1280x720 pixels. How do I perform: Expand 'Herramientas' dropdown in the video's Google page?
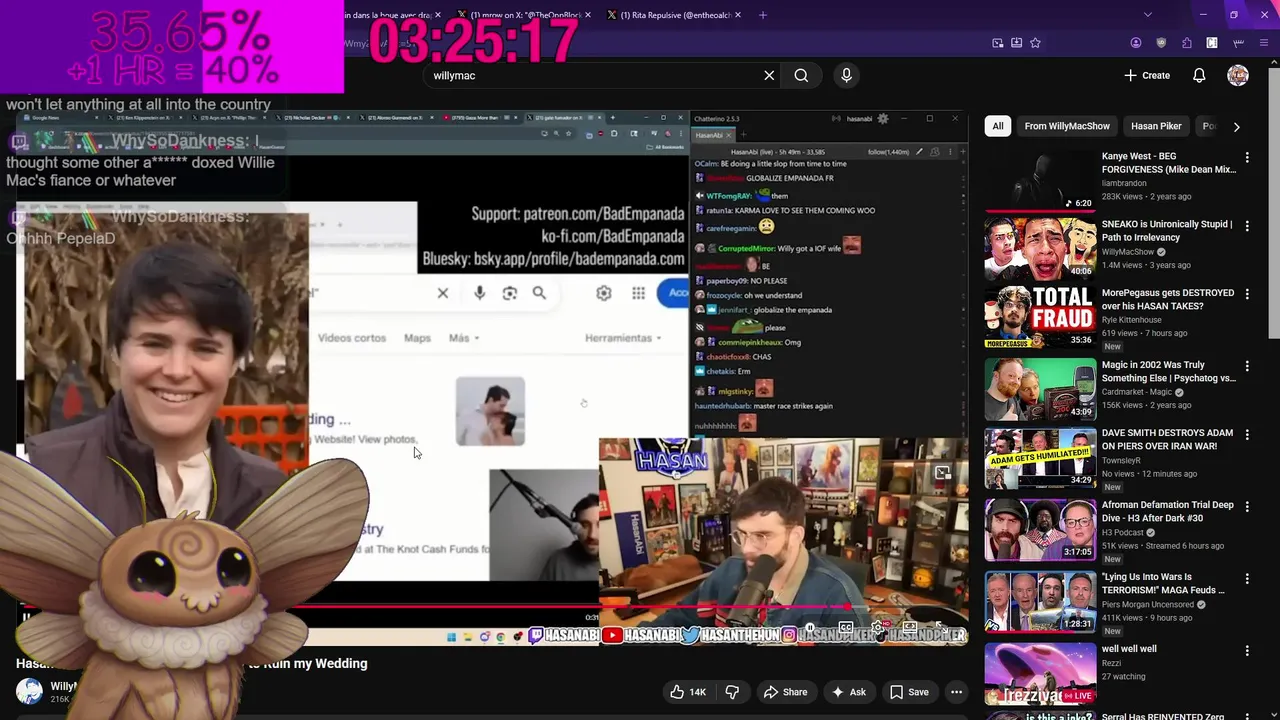click(x=623, y=338)
